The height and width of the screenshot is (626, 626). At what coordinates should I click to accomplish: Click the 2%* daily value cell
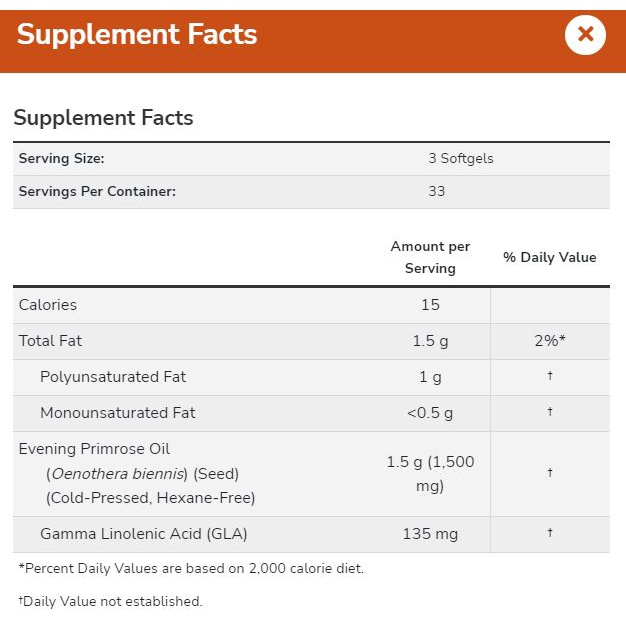click(x=549, y=341)
